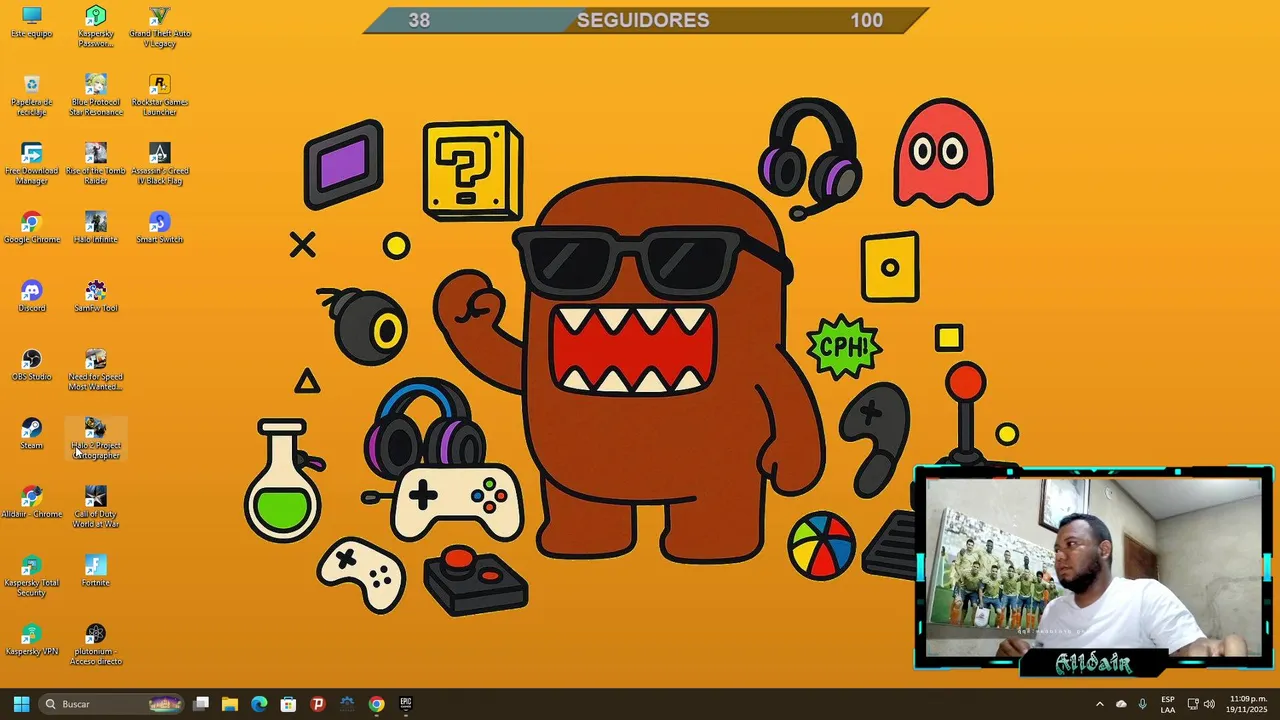Switch to Google Chrome in the taskbar
The image size is (1280, 720).
pyautogui.click(x=376, y=704)
